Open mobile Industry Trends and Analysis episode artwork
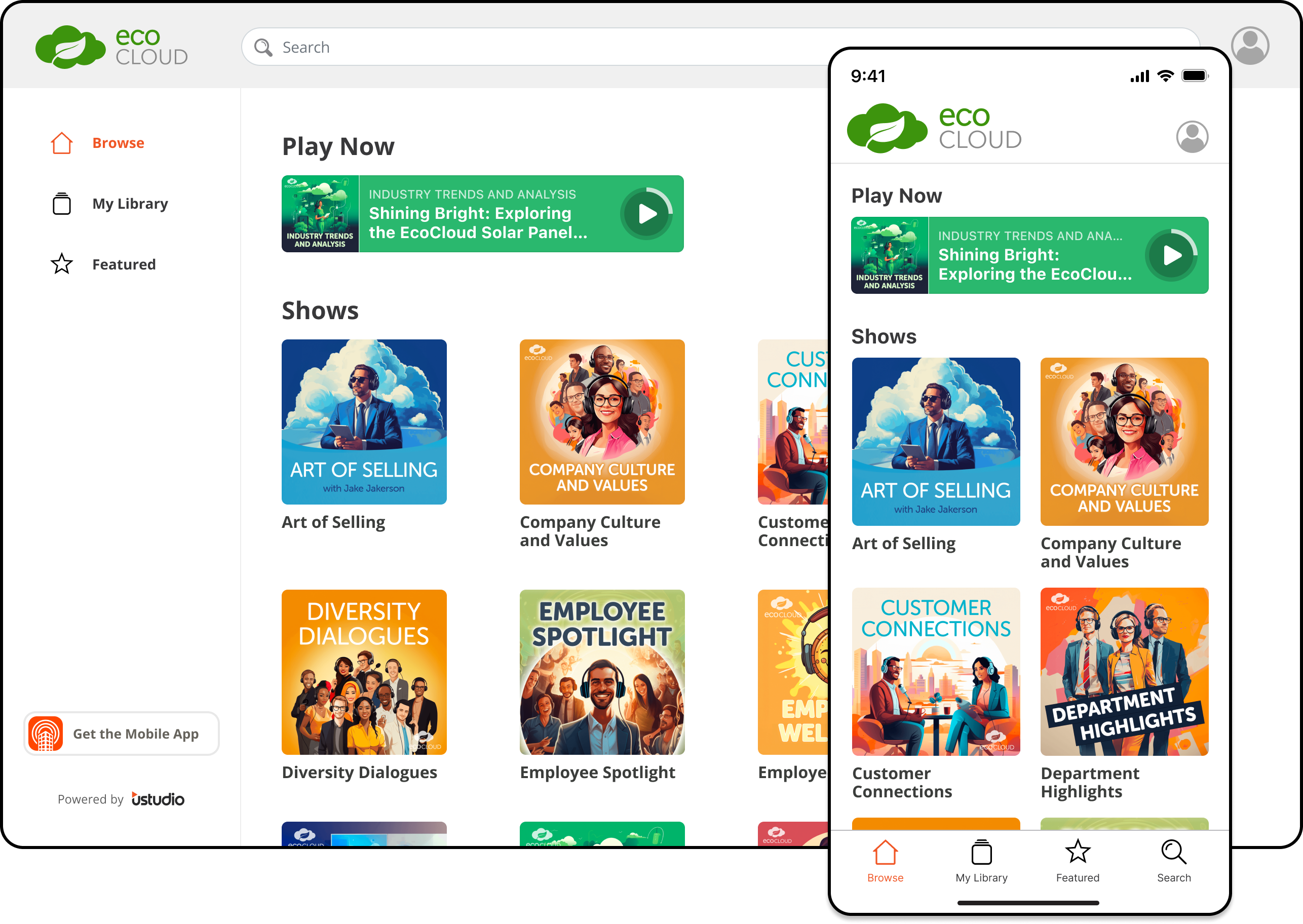The image size is (1303, 924). (890, 255)
